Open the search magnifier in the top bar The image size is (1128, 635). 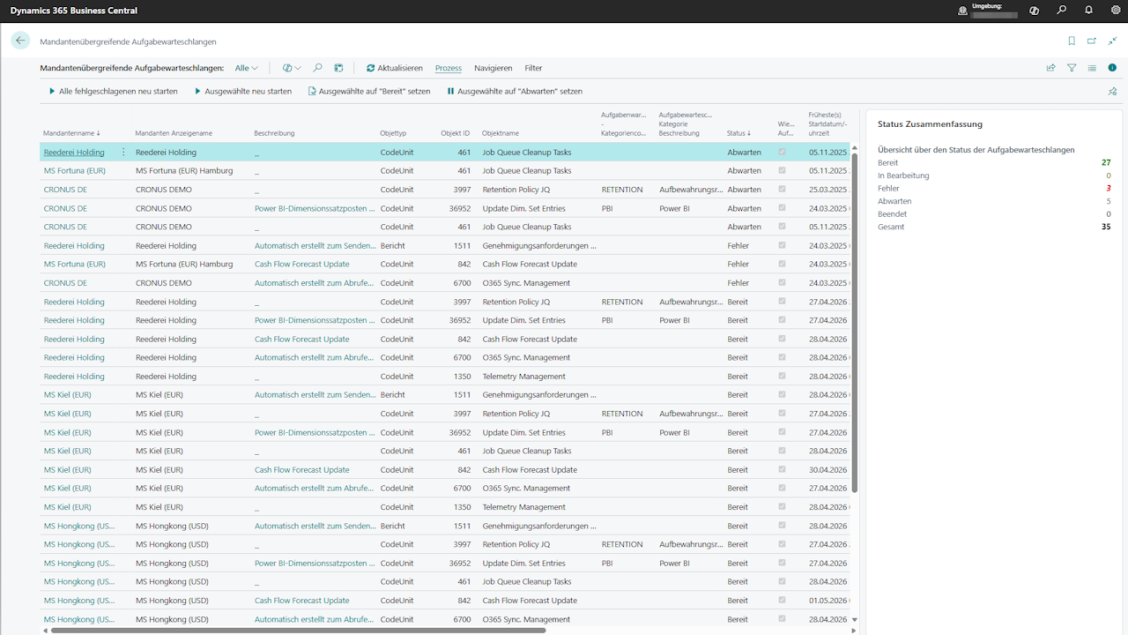click(x=1061, y=10)
